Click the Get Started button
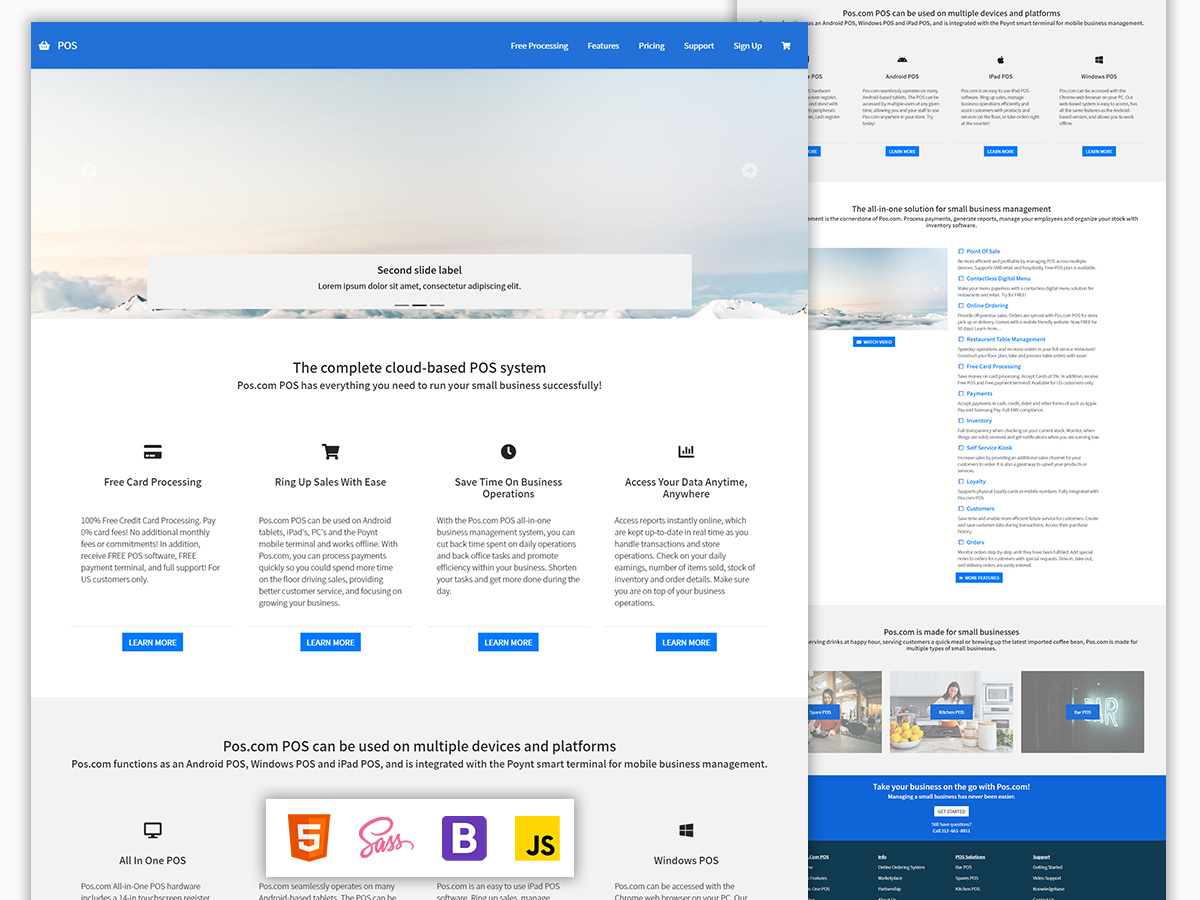Viewport: 1200px width, 900px height. [951, 811]
